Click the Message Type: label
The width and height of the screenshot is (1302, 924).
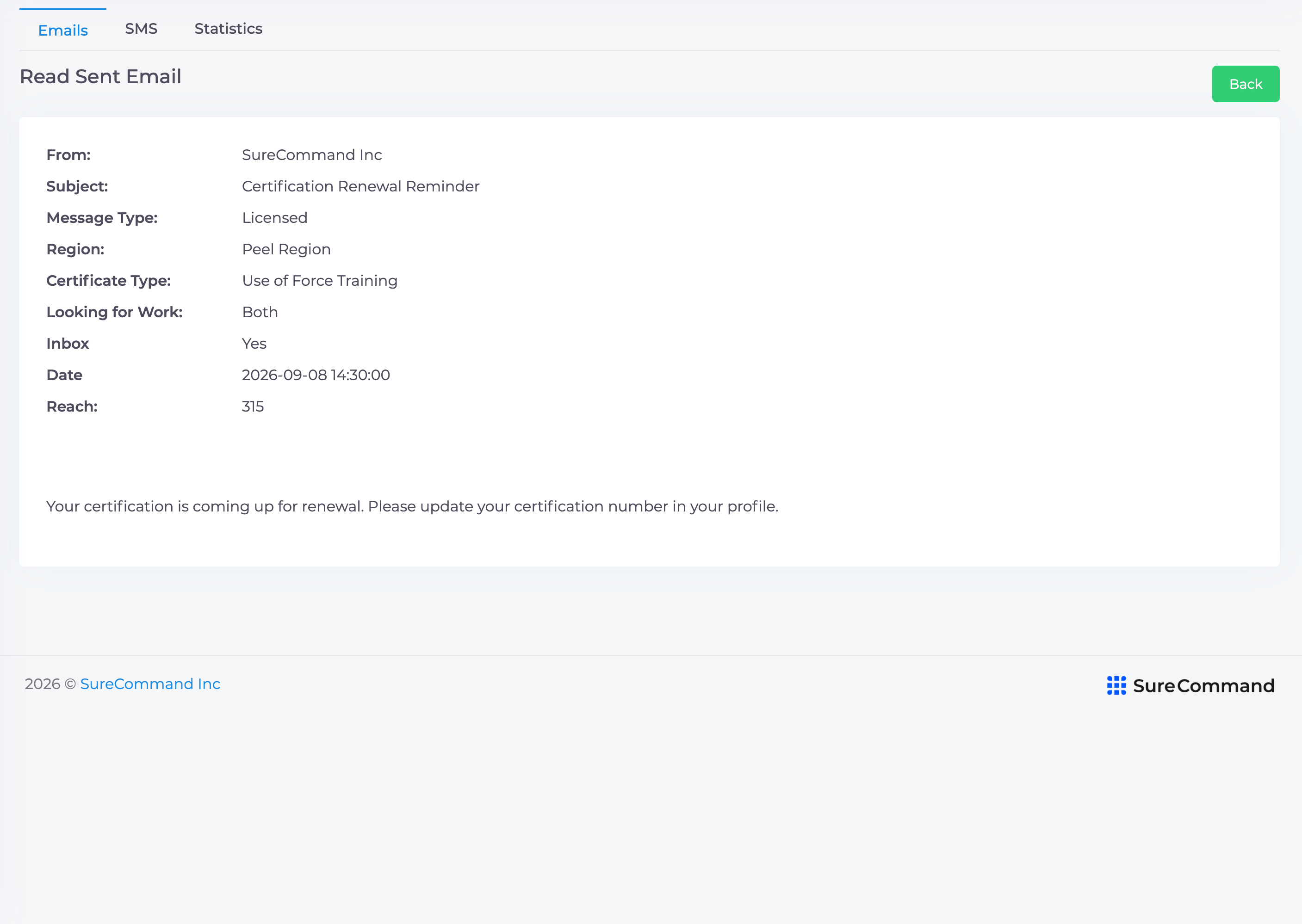(102, 218)
